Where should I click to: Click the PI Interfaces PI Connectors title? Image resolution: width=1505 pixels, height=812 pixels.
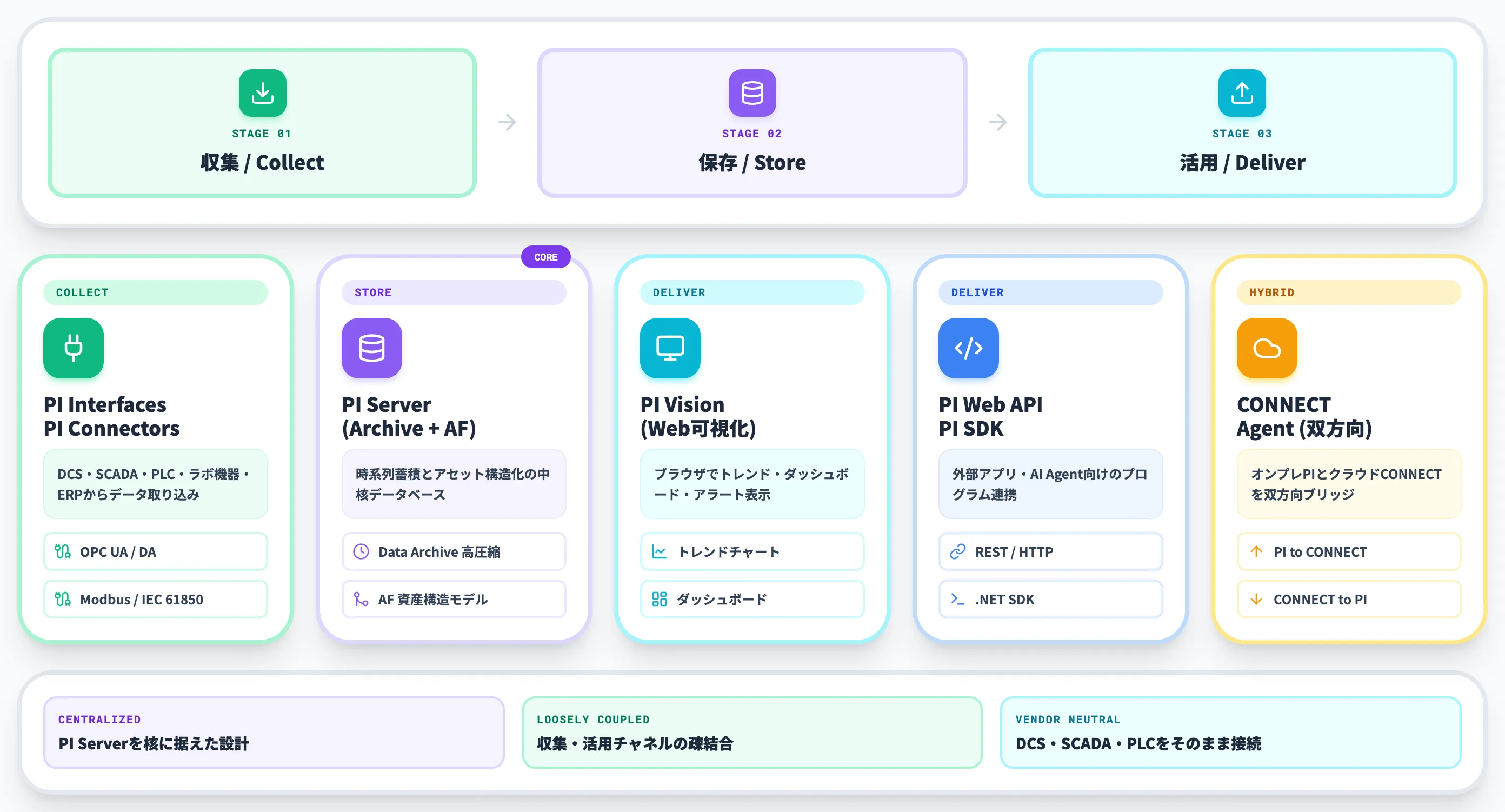click(111, 416)
